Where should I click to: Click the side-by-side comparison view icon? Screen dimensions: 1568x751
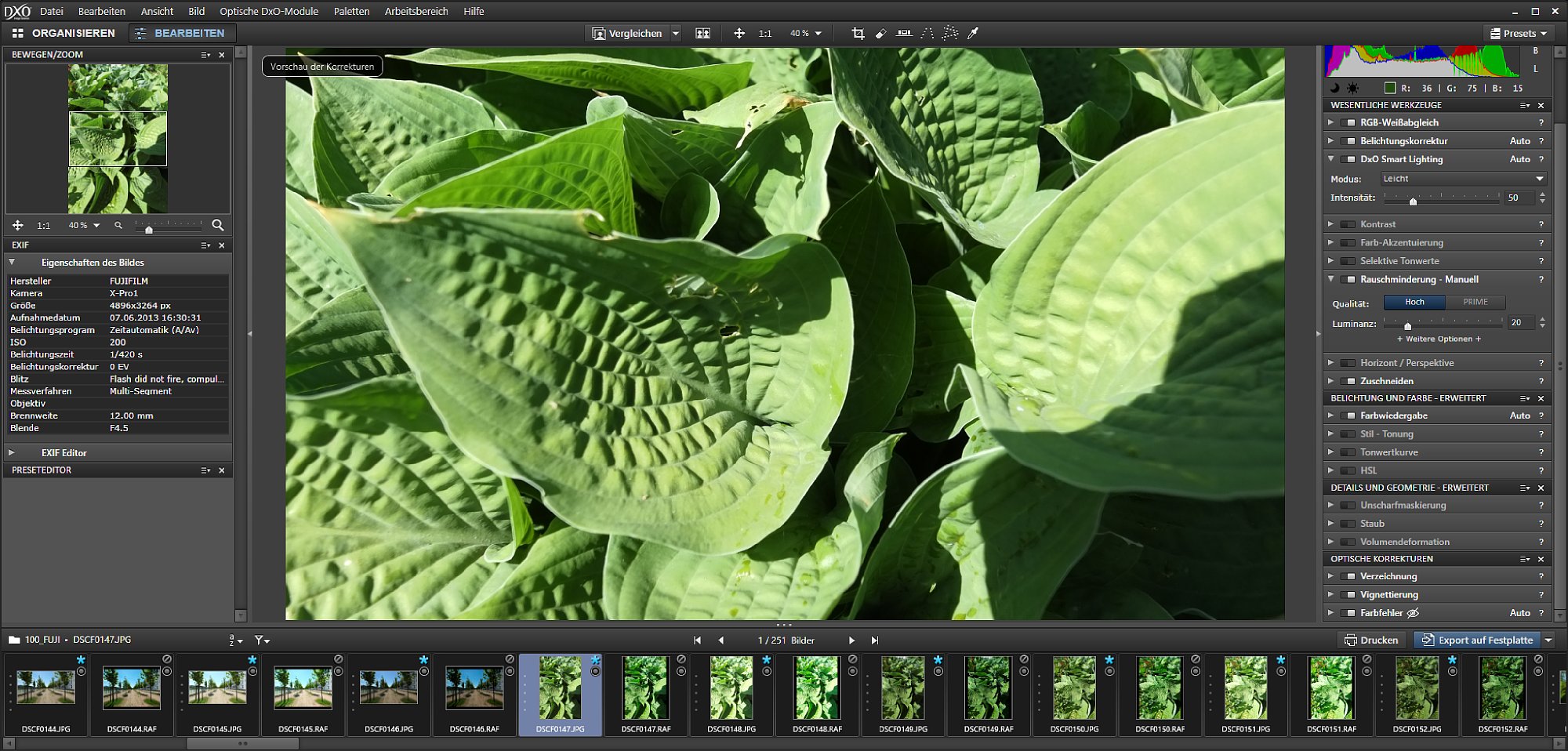(703, 34)
